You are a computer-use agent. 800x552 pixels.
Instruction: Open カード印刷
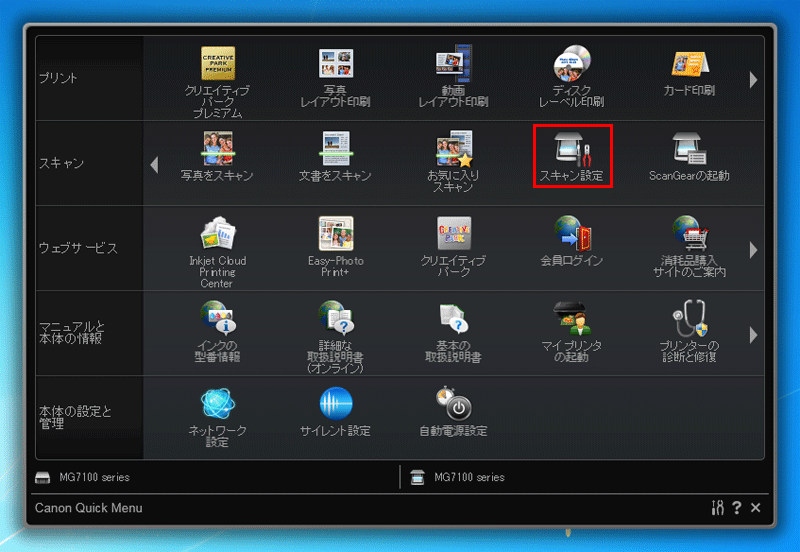tap(689, 73)
